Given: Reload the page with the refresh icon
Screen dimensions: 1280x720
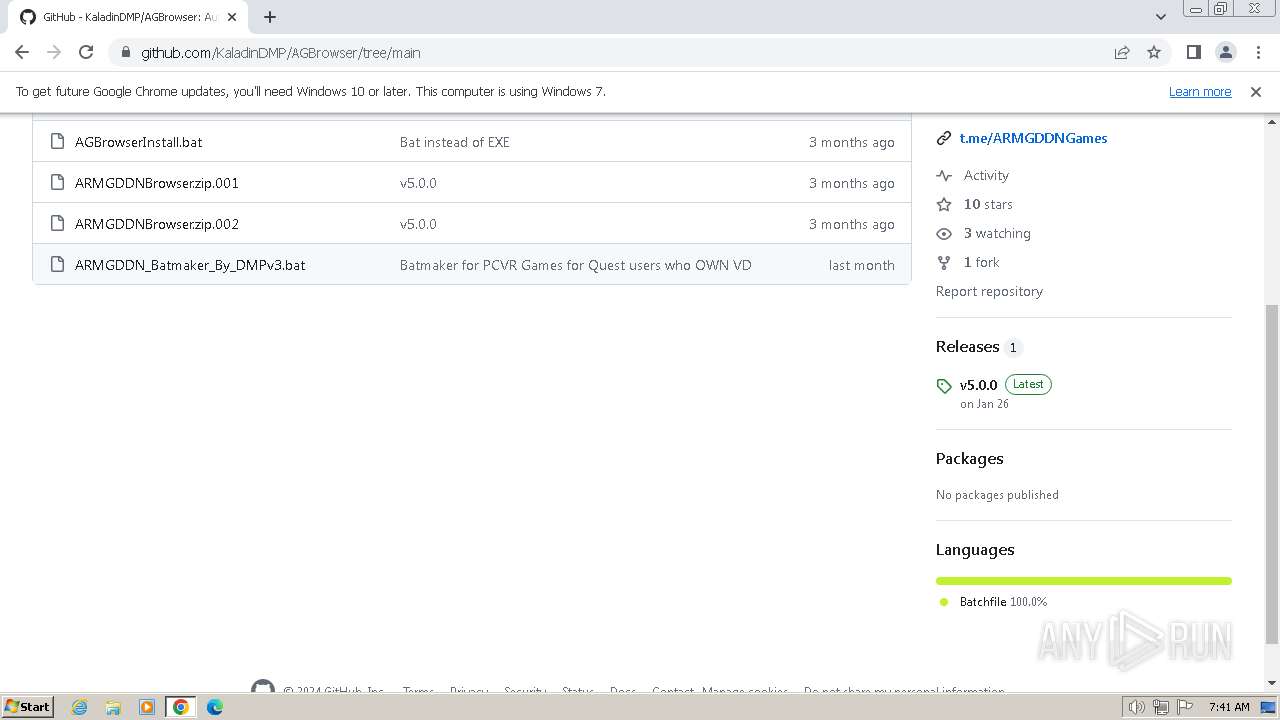Looking at the screenshot, I should (86, 52).
